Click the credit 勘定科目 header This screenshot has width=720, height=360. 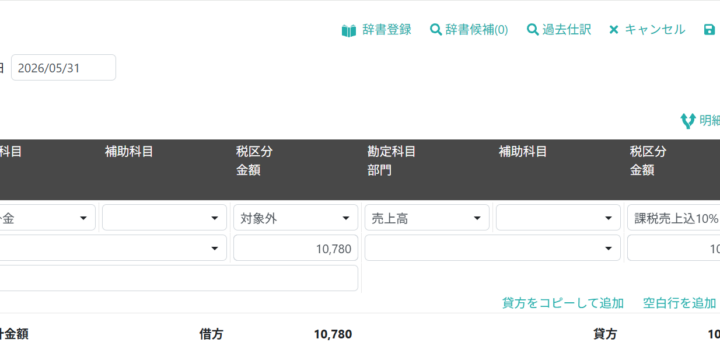pyautogui.click(x=391, y=152)
